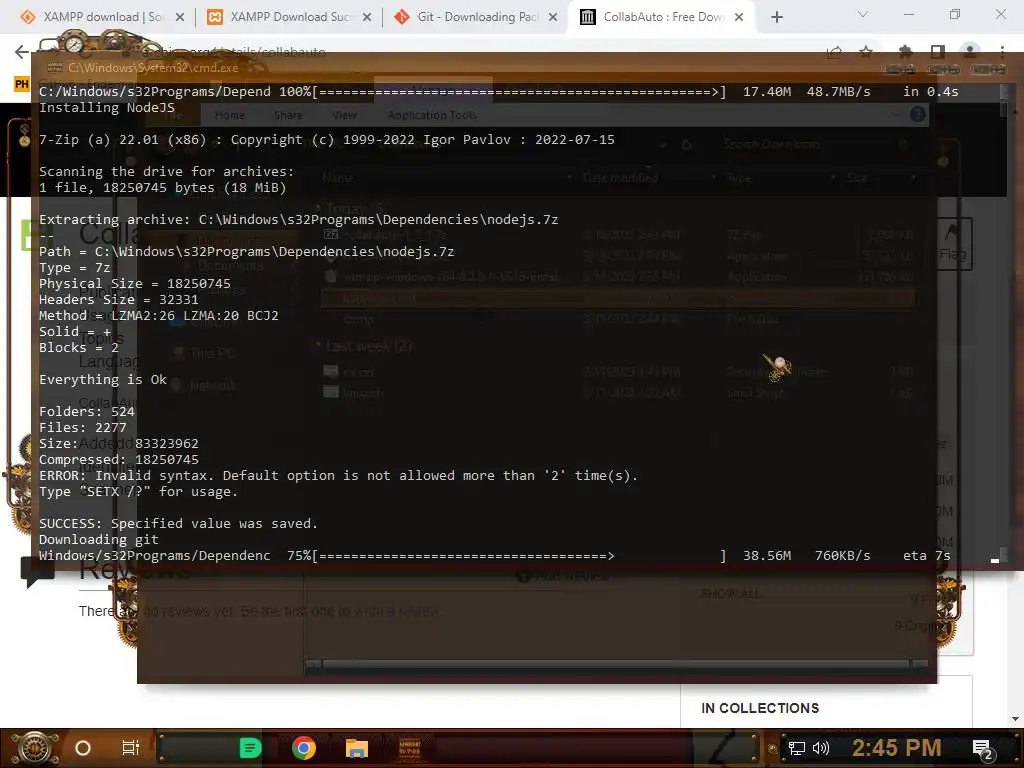Image resolution: width=1024 pixels, height=768 pixels.
Task: Open the Home ribbon tab in Explorer
Action: (x=230, y=115)
